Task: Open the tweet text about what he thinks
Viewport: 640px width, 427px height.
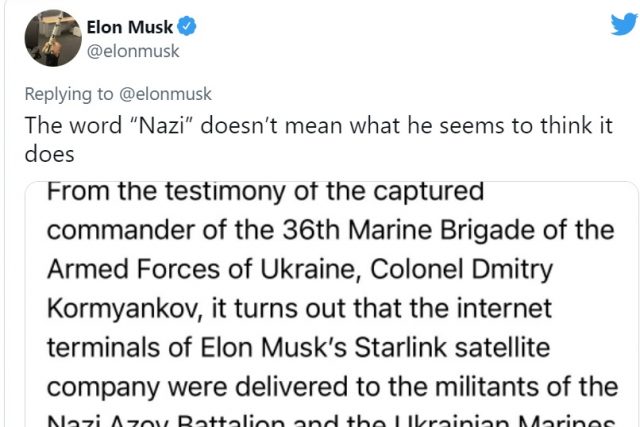Action: pyautogui.click(x=318, y=140)
